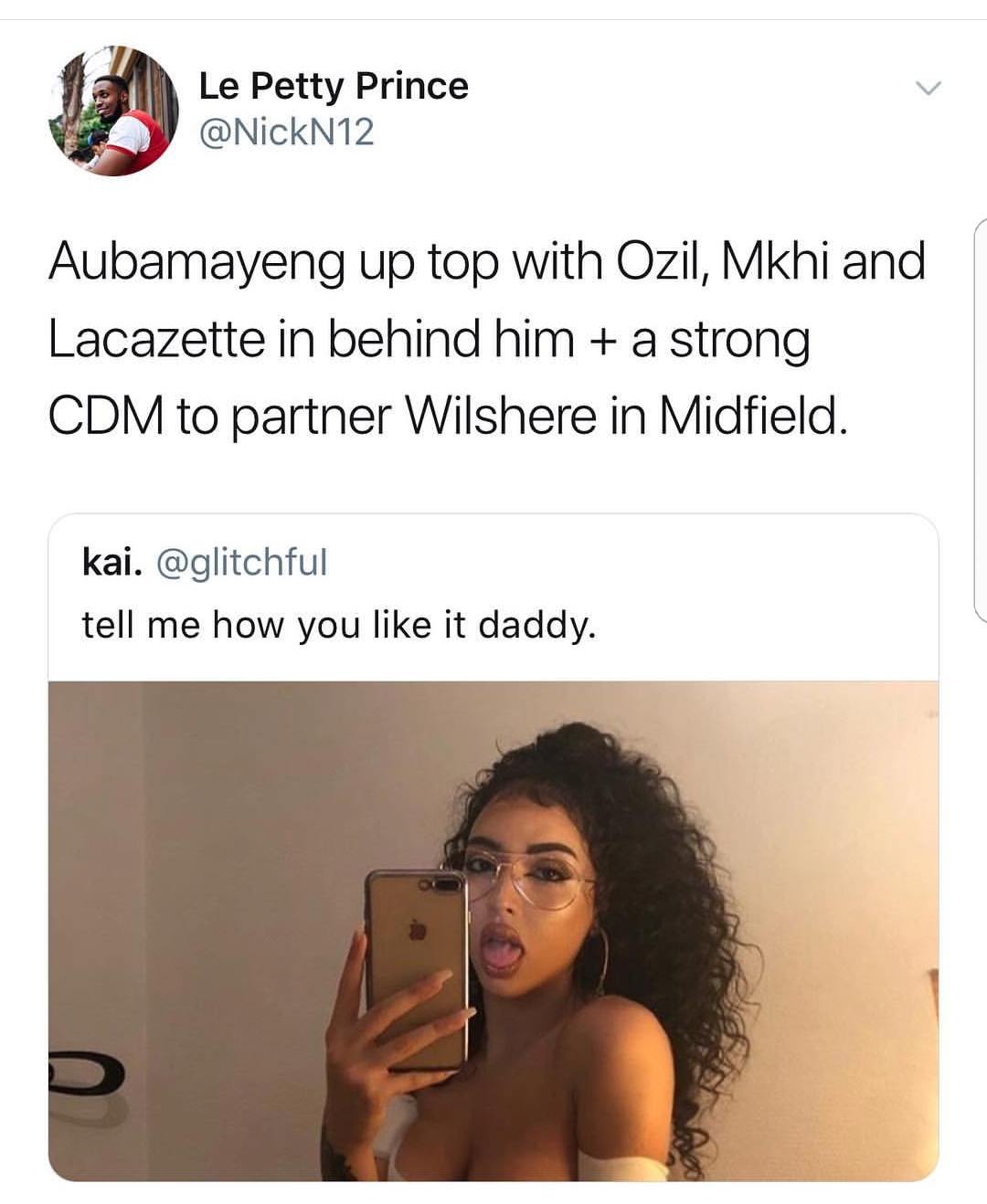Click the word strong in the tweet
987x1204 pixels.
pyautogui.click(x=738, y=341)
